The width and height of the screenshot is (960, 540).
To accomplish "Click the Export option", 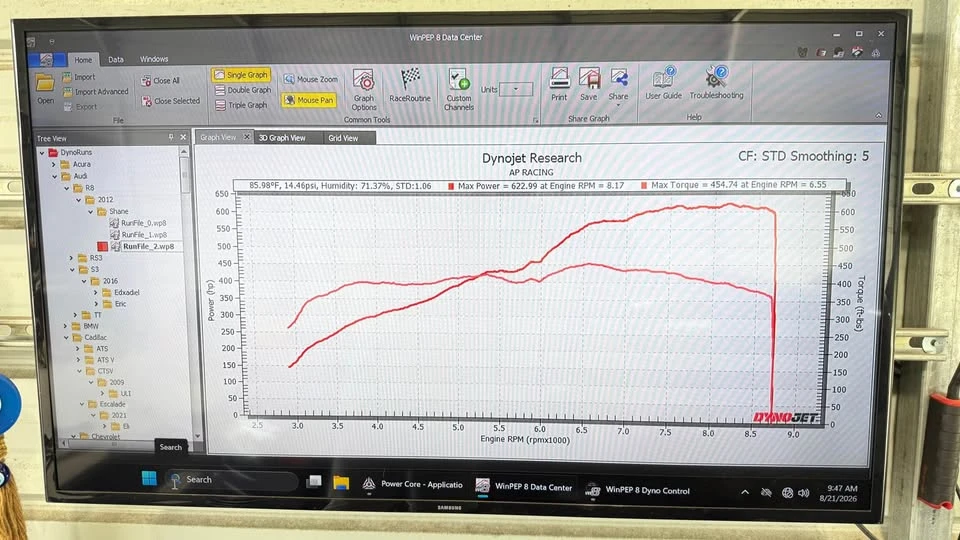I will click(80, 107).
